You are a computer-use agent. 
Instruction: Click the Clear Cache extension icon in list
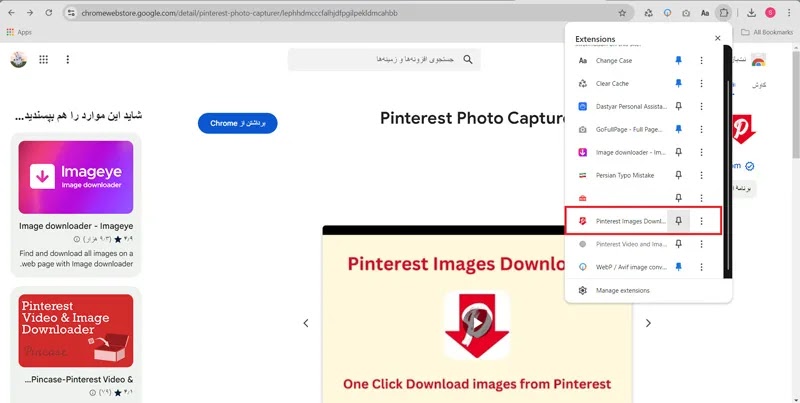point(583,83)
